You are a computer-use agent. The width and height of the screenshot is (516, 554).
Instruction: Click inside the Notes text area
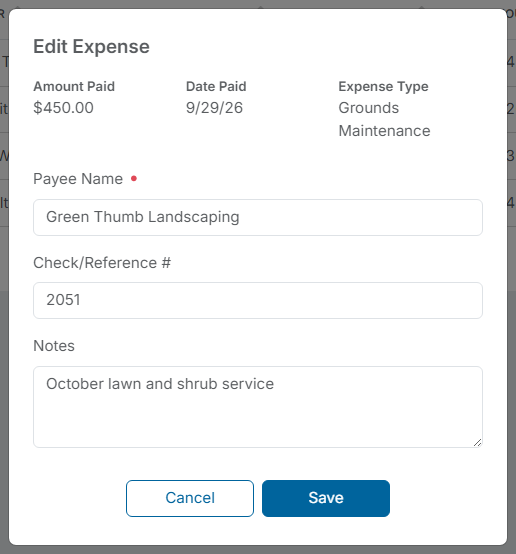[258, 407]
